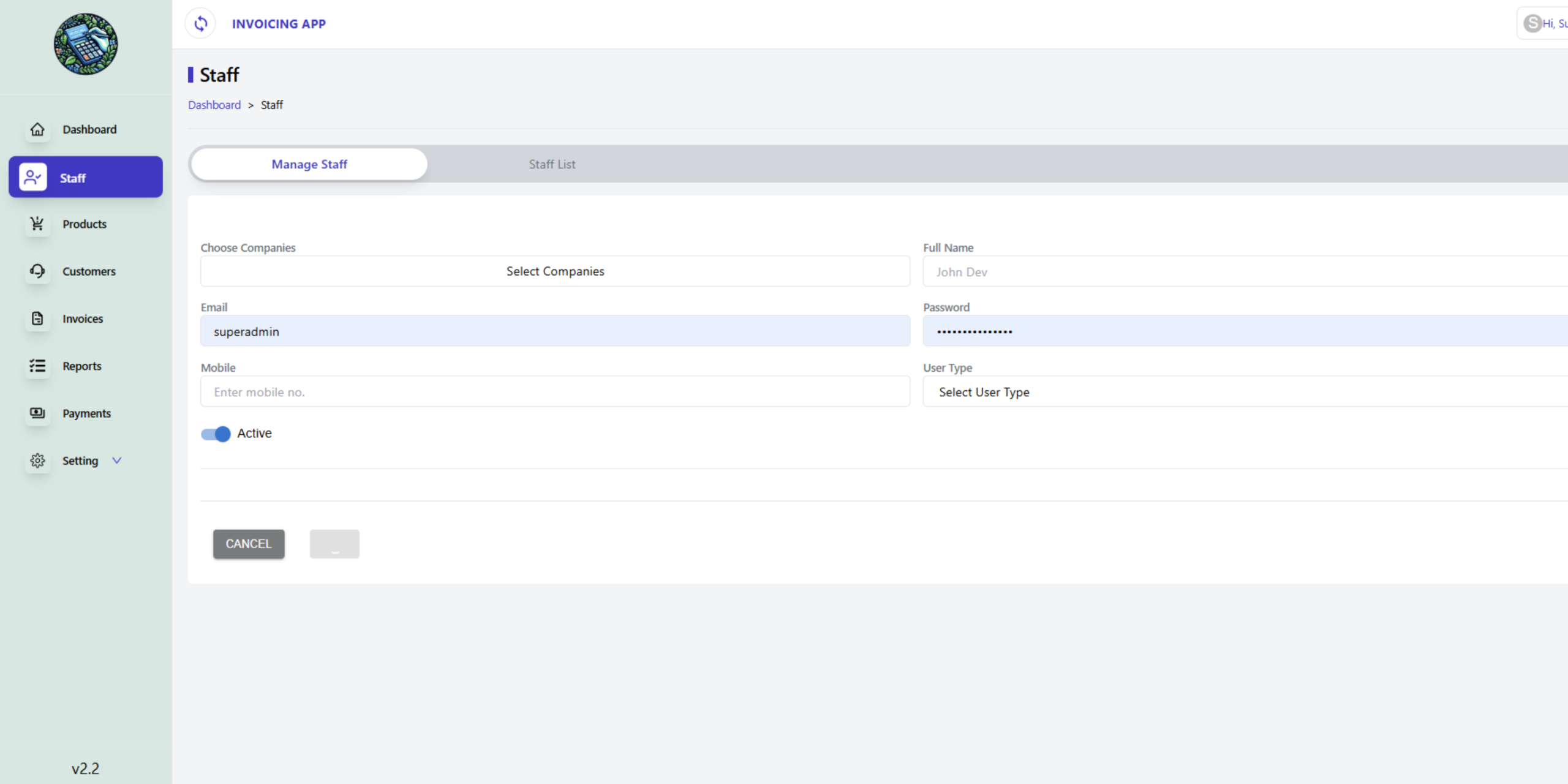Open Products via the cart icon
The width and height of the screenshot is (1568, 784).
37,224
